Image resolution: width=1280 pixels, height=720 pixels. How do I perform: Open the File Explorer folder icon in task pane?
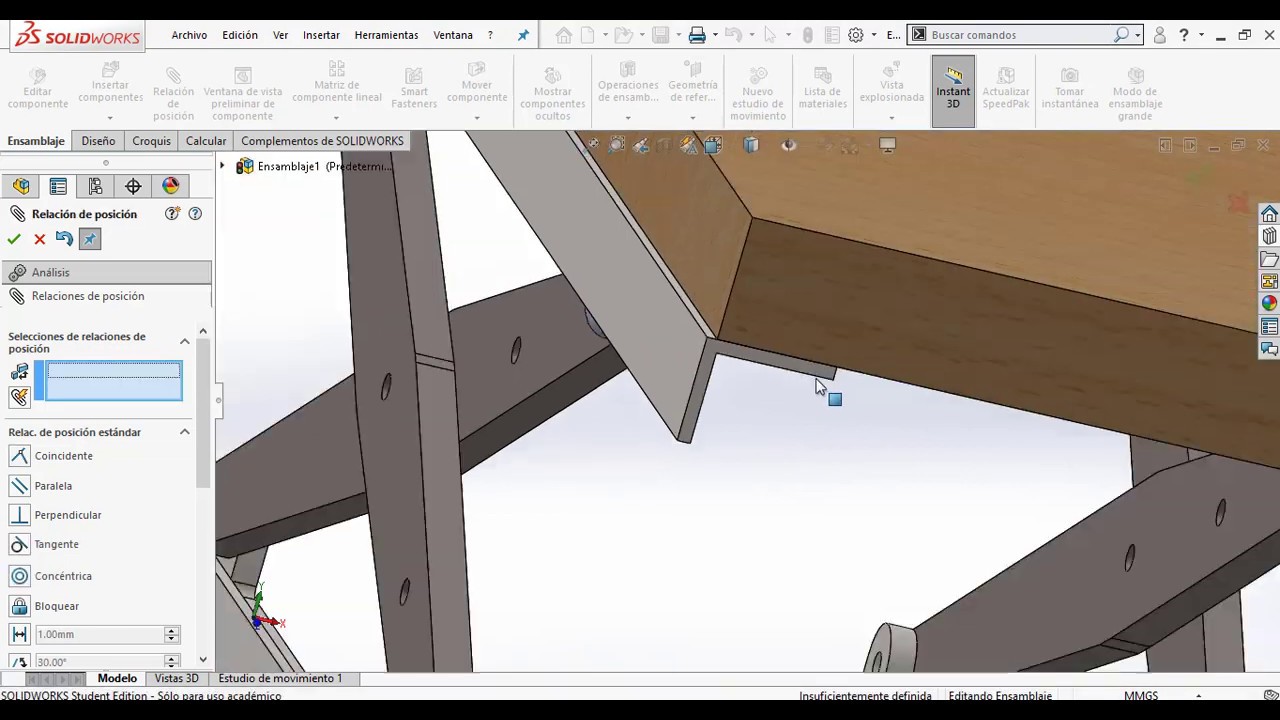[x=1269, y=260]
